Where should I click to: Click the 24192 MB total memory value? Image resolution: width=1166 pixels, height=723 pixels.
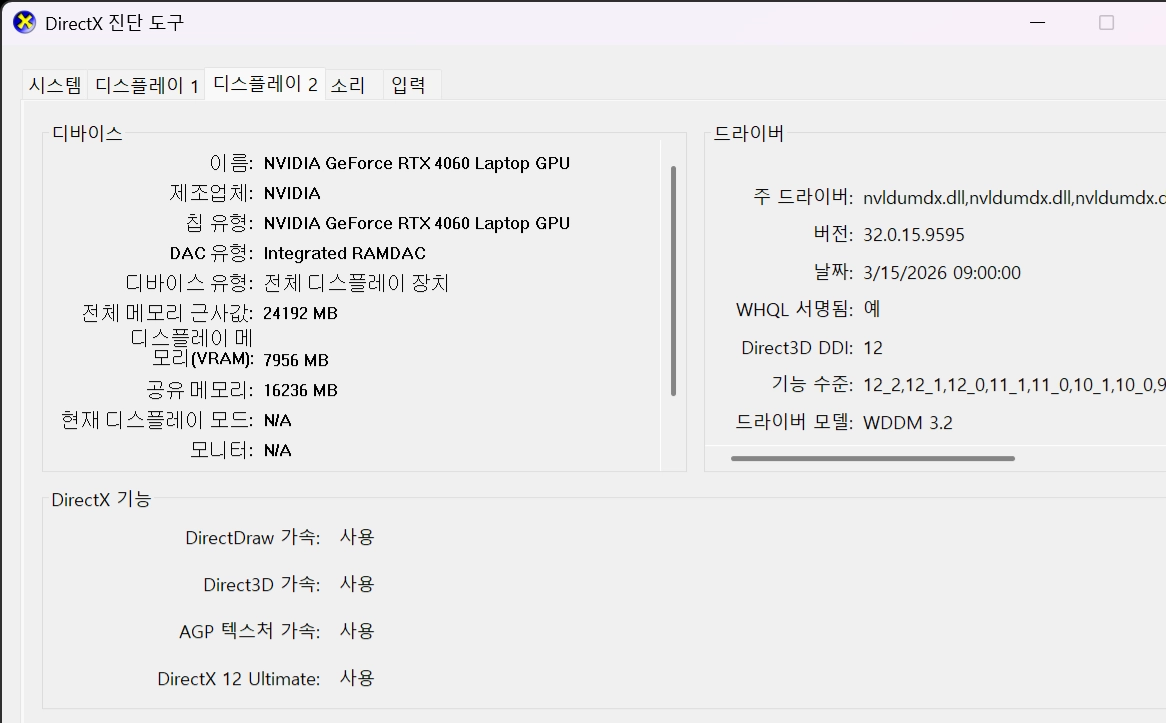[x=300, y=313]
